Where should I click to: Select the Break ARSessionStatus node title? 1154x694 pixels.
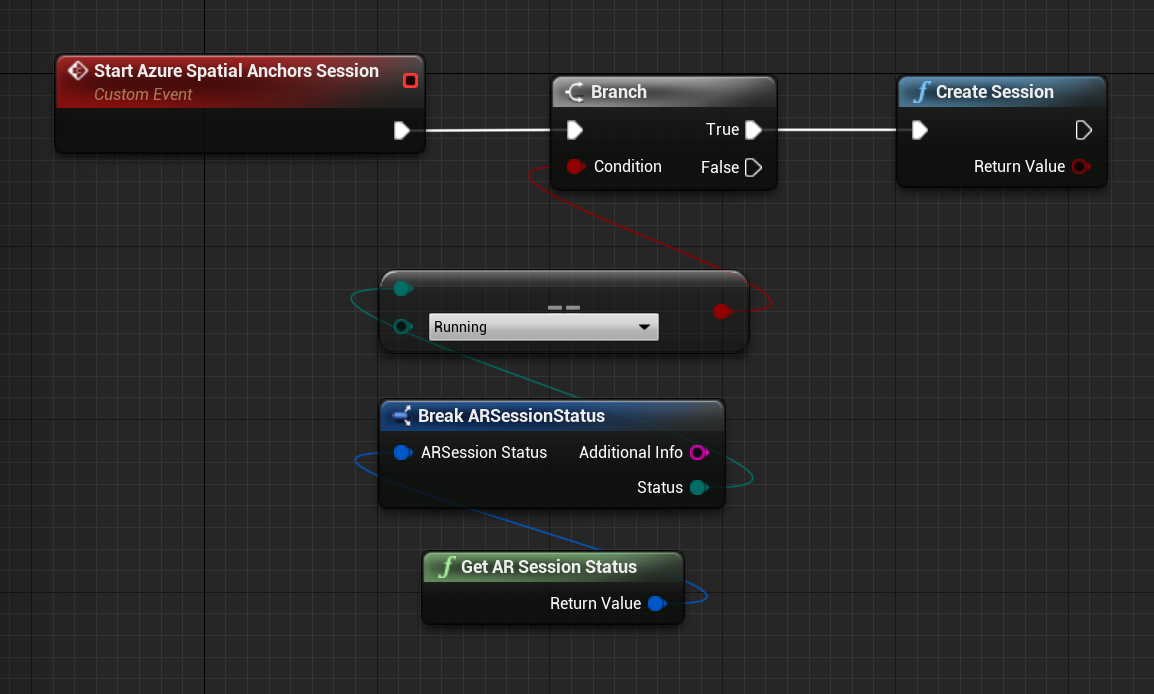point(511,416)
